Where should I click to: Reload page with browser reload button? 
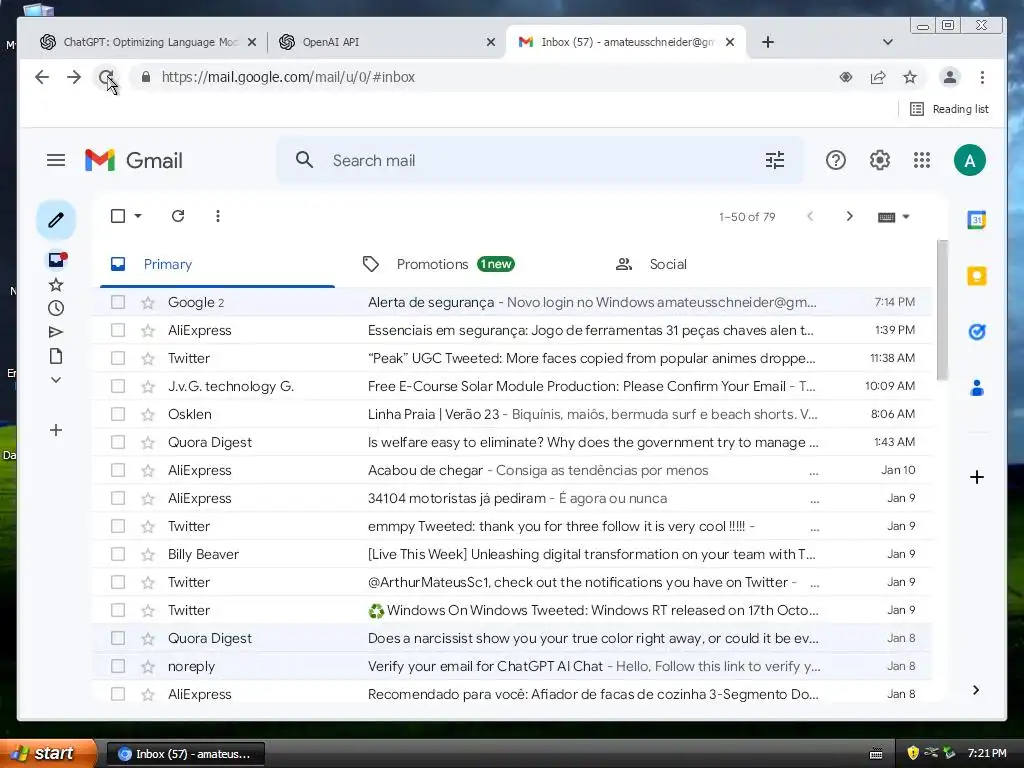106,77
